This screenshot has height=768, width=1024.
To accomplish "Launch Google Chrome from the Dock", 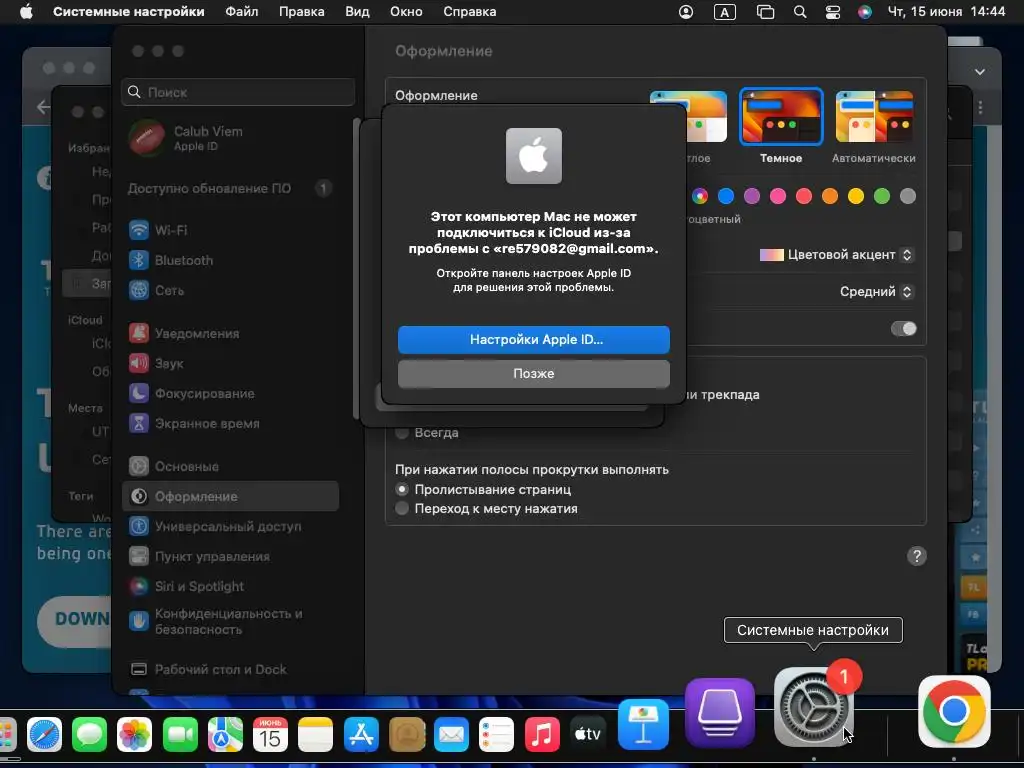I will pyautogui.click(x=954, y=711).
